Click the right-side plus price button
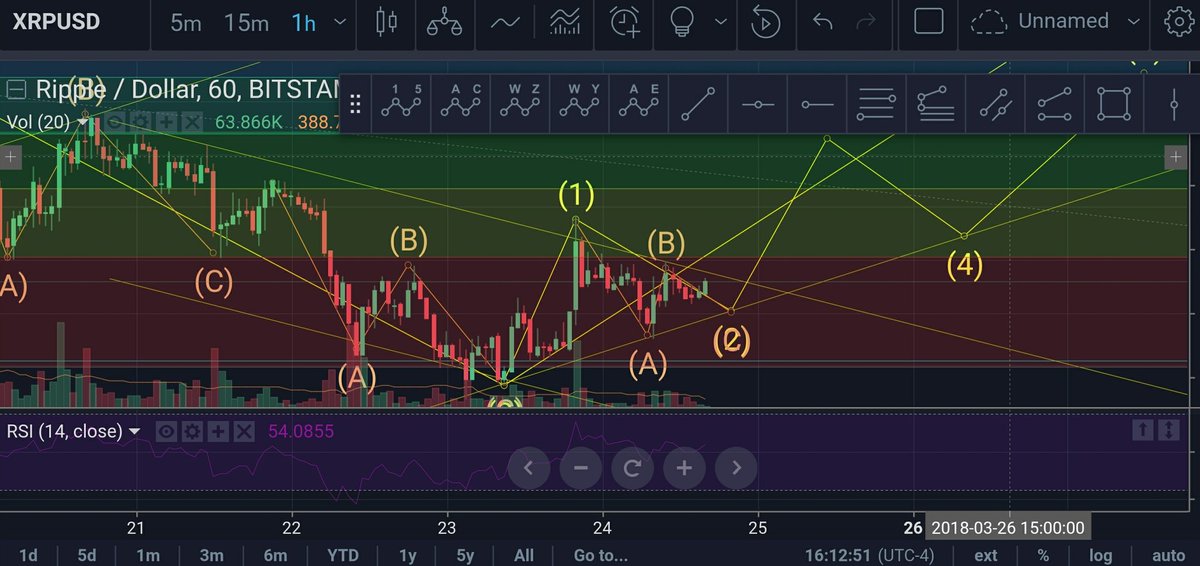The width and height of the screenshot is (1200, 566). tap(1175, 158)
